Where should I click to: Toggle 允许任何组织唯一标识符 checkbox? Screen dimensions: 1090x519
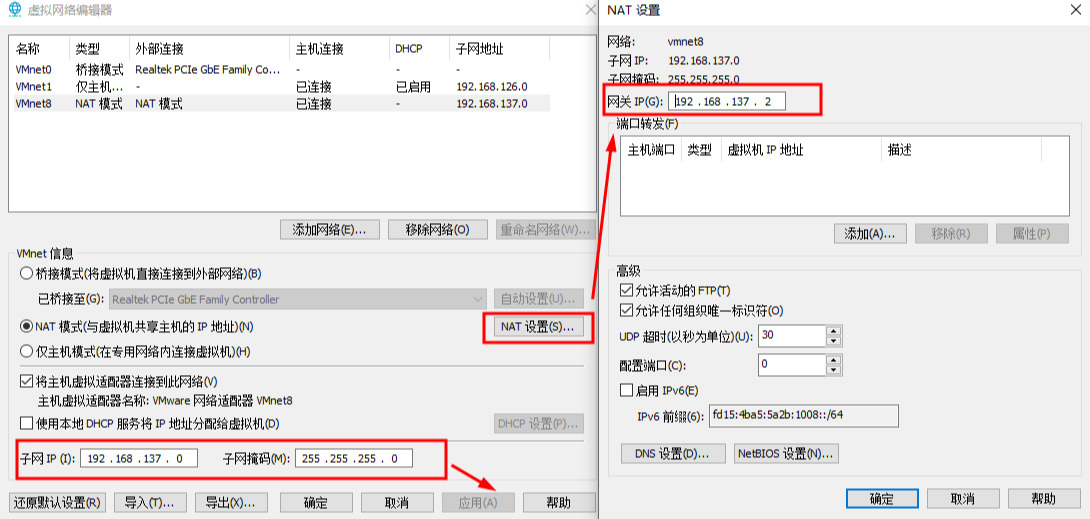point(625,311)
